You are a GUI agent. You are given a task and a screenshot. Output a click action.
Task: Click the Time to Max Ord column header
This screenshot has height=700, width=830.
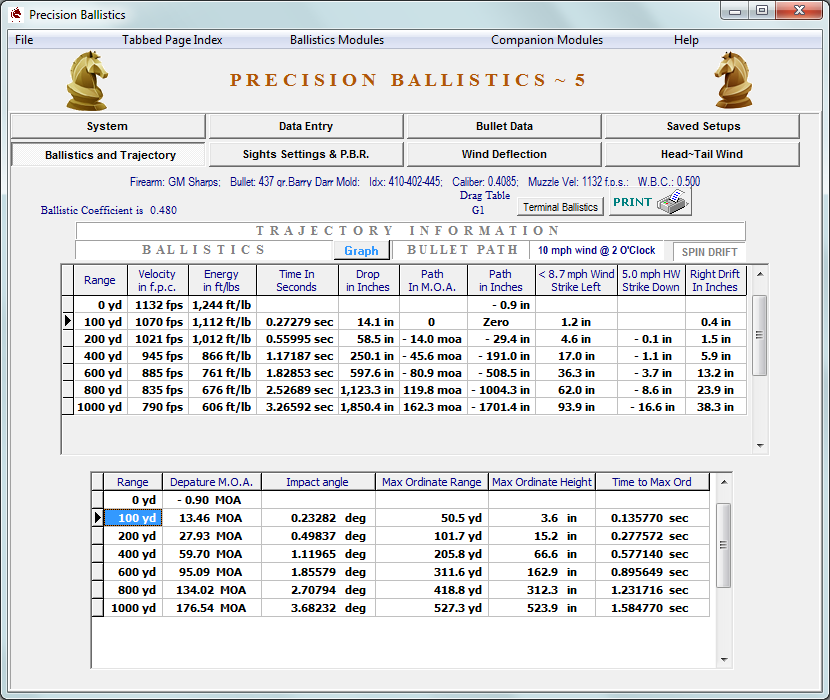(x=652, y=482)
